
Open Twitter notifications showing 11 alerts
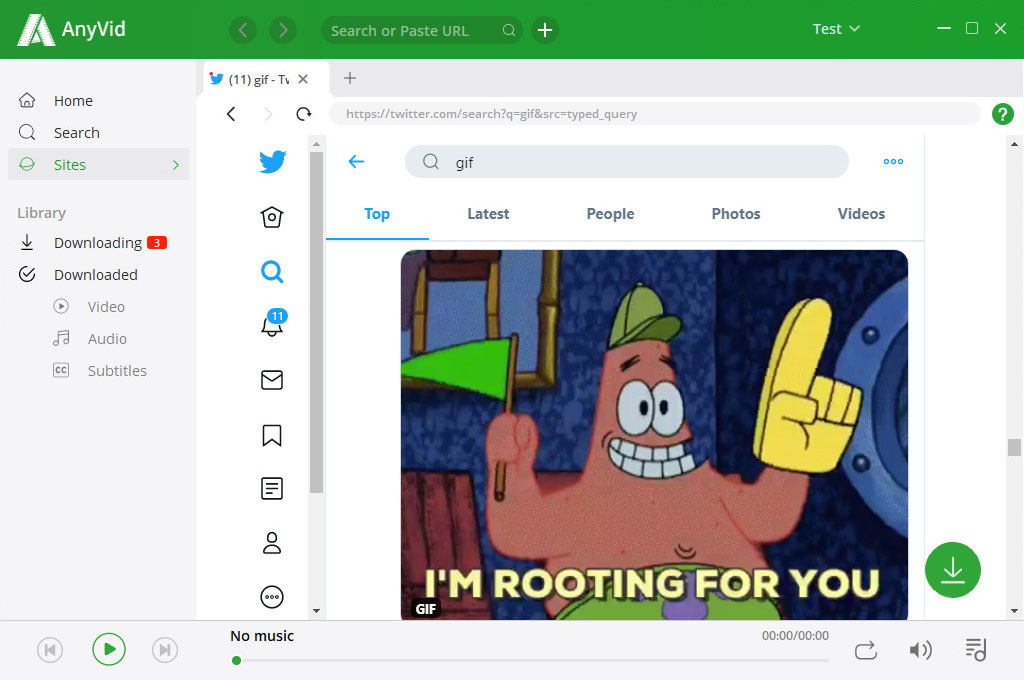point(271,326)
